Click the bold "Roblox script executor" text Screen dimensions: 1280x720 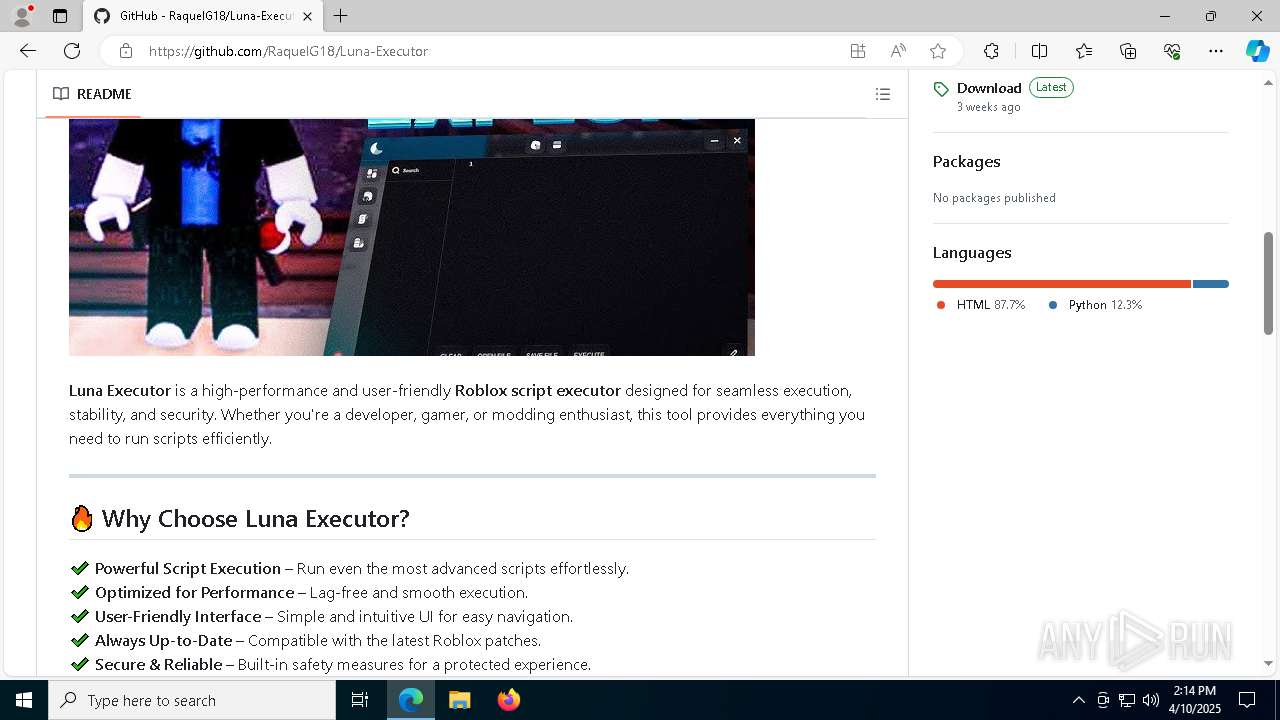click(x=538, y=391)
